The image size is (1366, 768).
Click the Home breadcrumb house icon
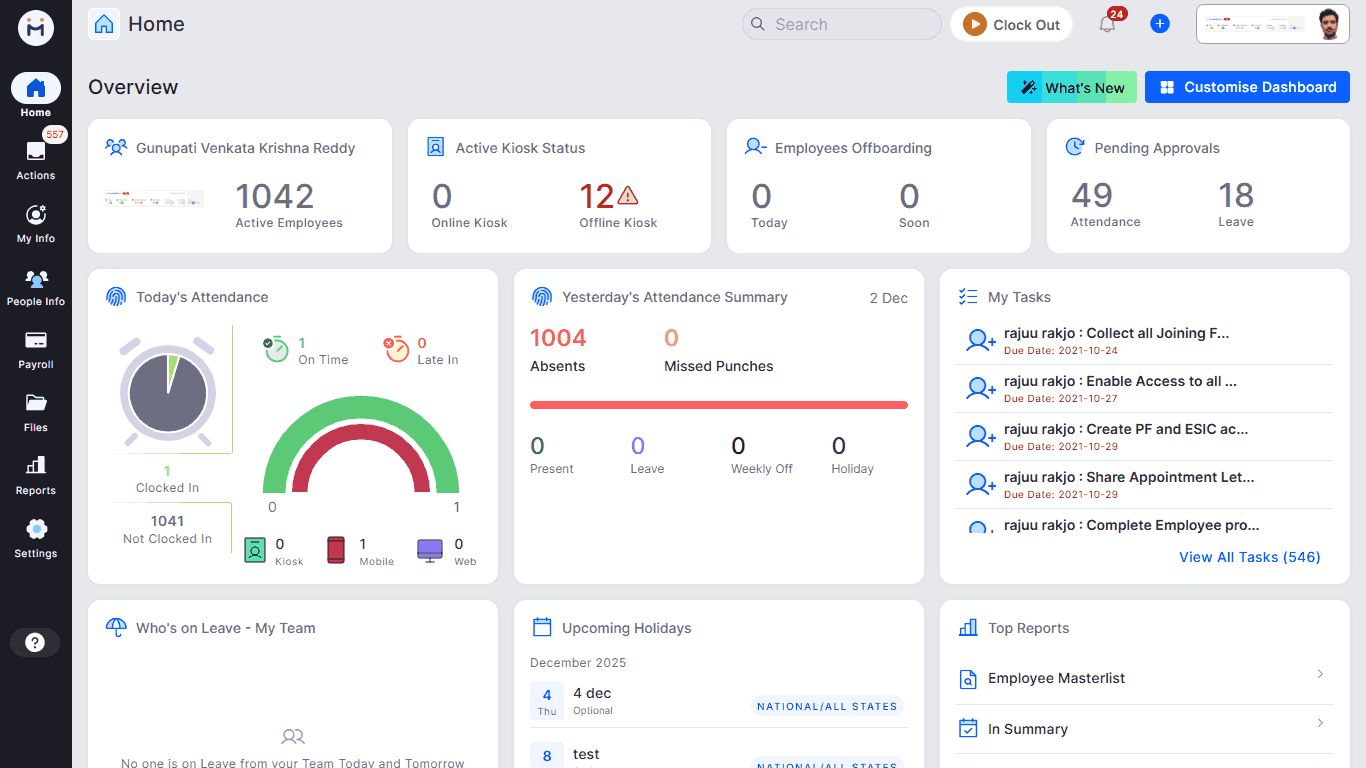click(104, 24)
